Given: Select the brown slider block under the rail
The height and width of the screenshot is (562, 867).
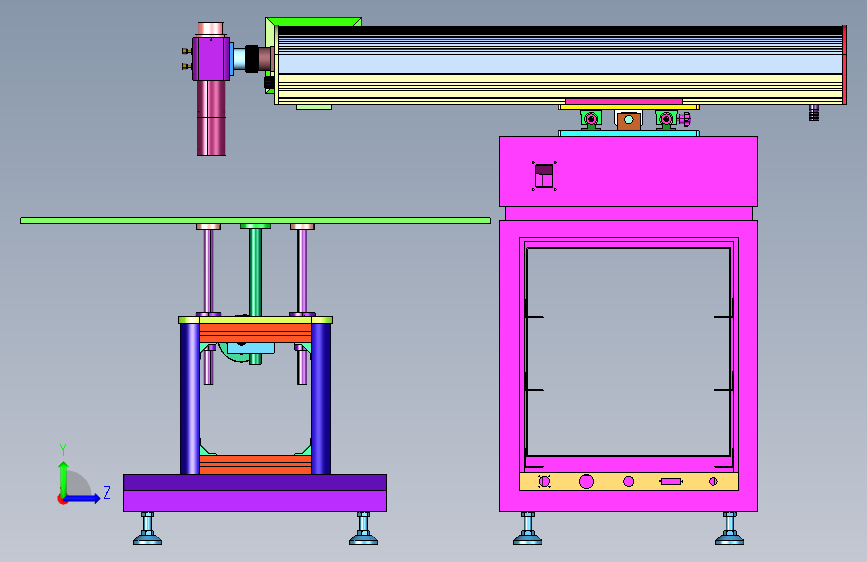Looking at the screenshot, I should (629, 121).
